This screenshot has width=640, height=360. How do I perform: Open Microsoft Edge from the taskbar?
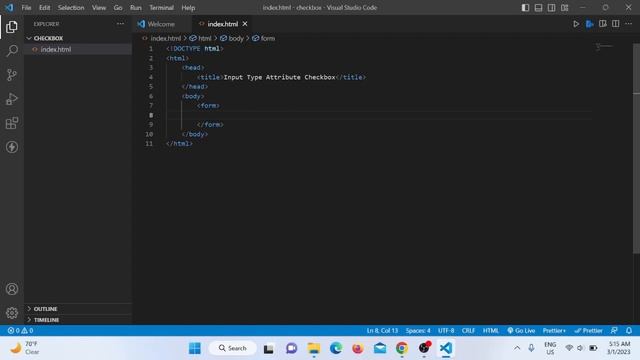click(x=336, y=348)
